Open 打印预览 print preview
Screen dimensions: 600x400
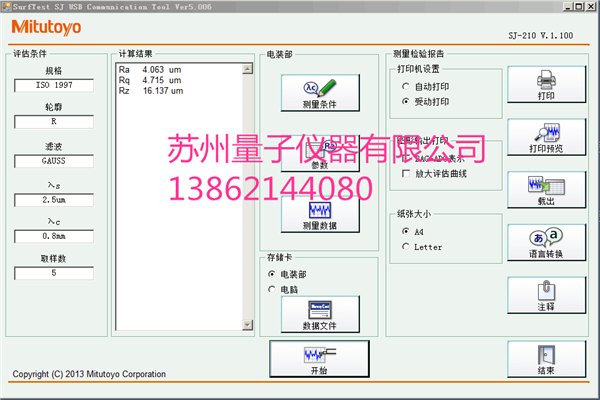546,137
